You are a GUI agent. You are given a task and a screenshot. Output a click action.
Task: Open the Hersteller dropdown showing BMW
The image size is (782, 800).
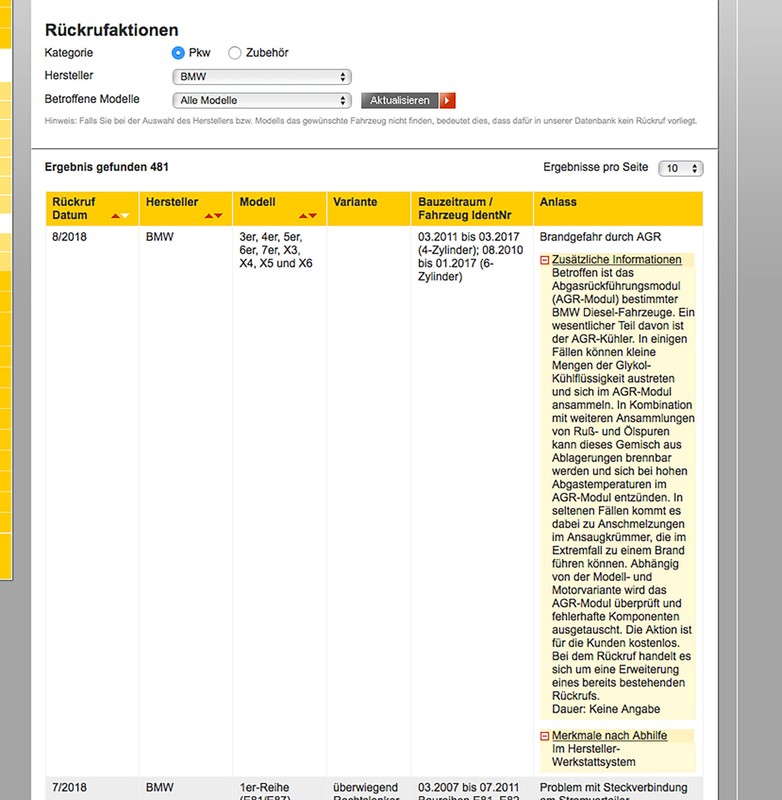[262, 77]
